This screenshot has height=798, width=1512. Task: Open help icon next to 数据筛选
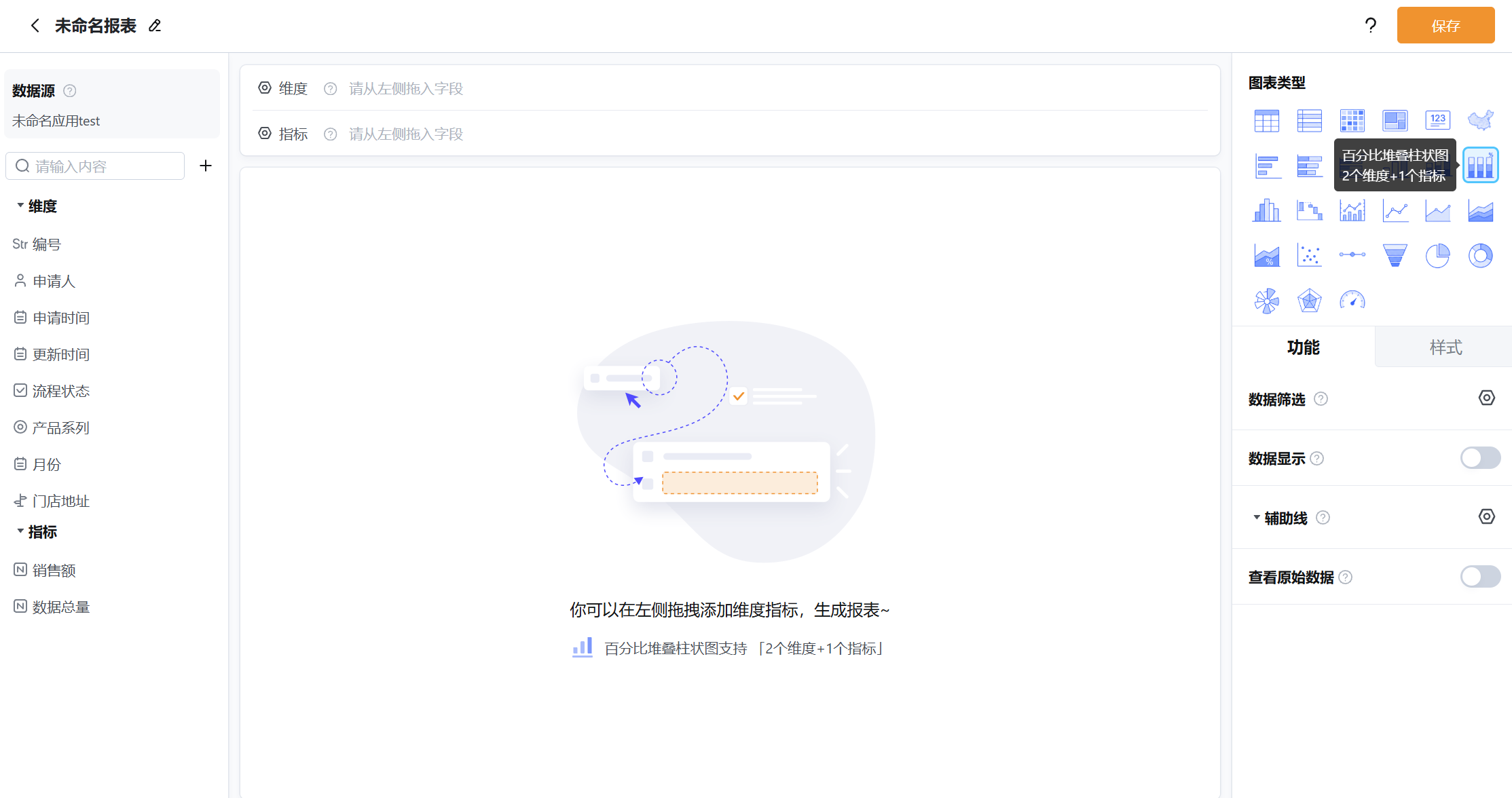click(x=1321, y=399)
